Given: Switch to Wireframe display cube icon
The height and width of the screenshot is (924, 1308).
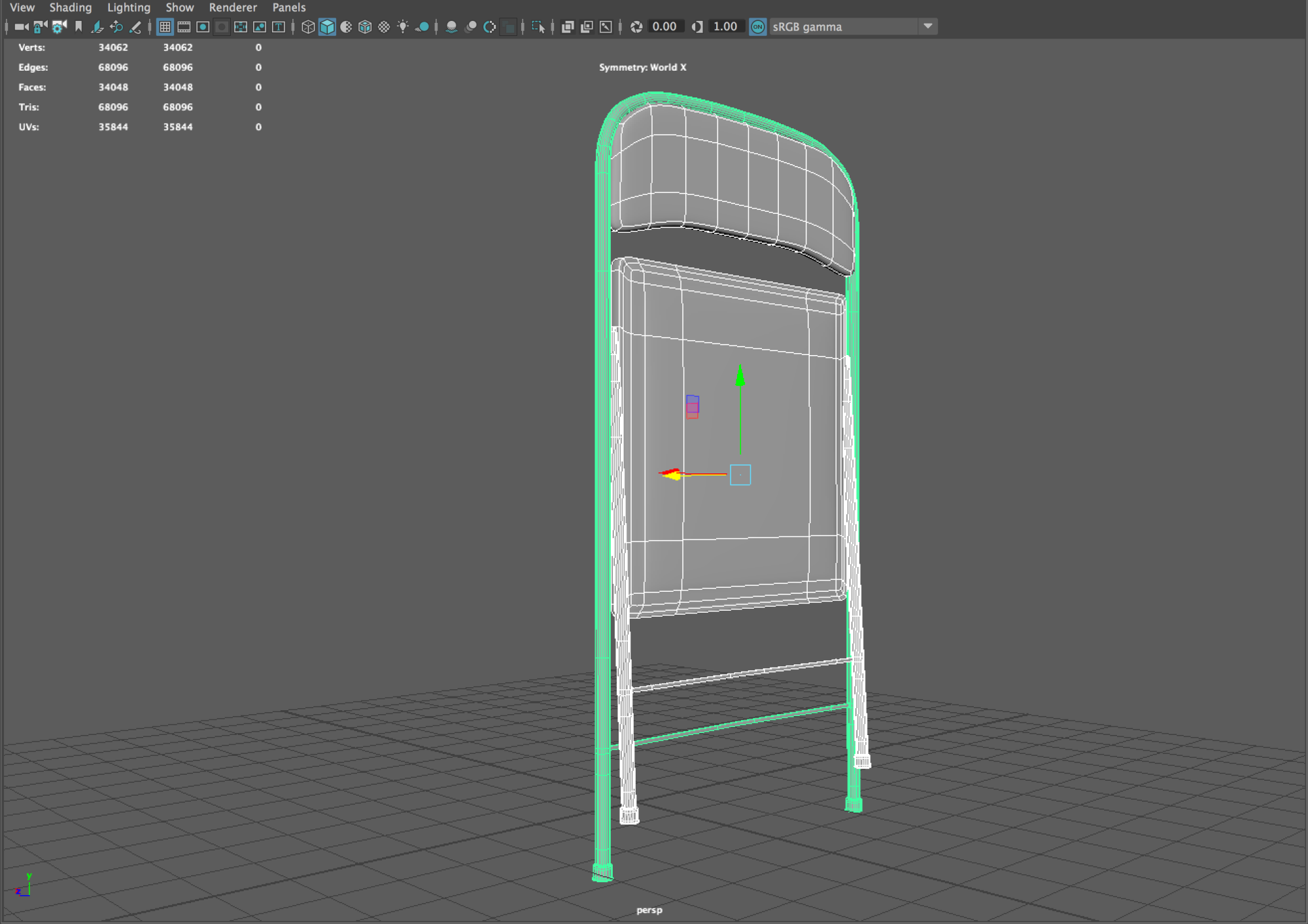Looking at the screenshot, I should 308,27.
